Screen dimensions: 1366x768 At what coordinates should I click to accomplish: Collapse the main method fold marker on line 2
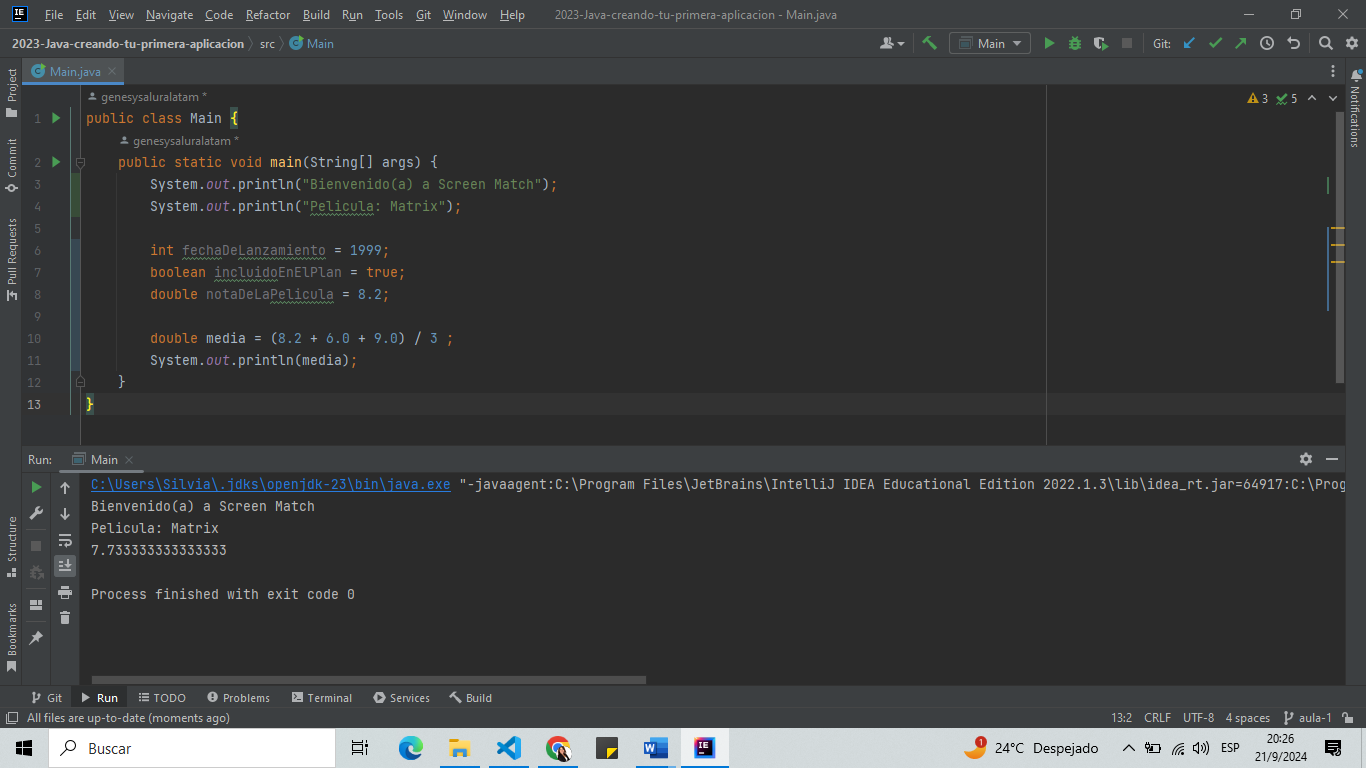point(80,162)
